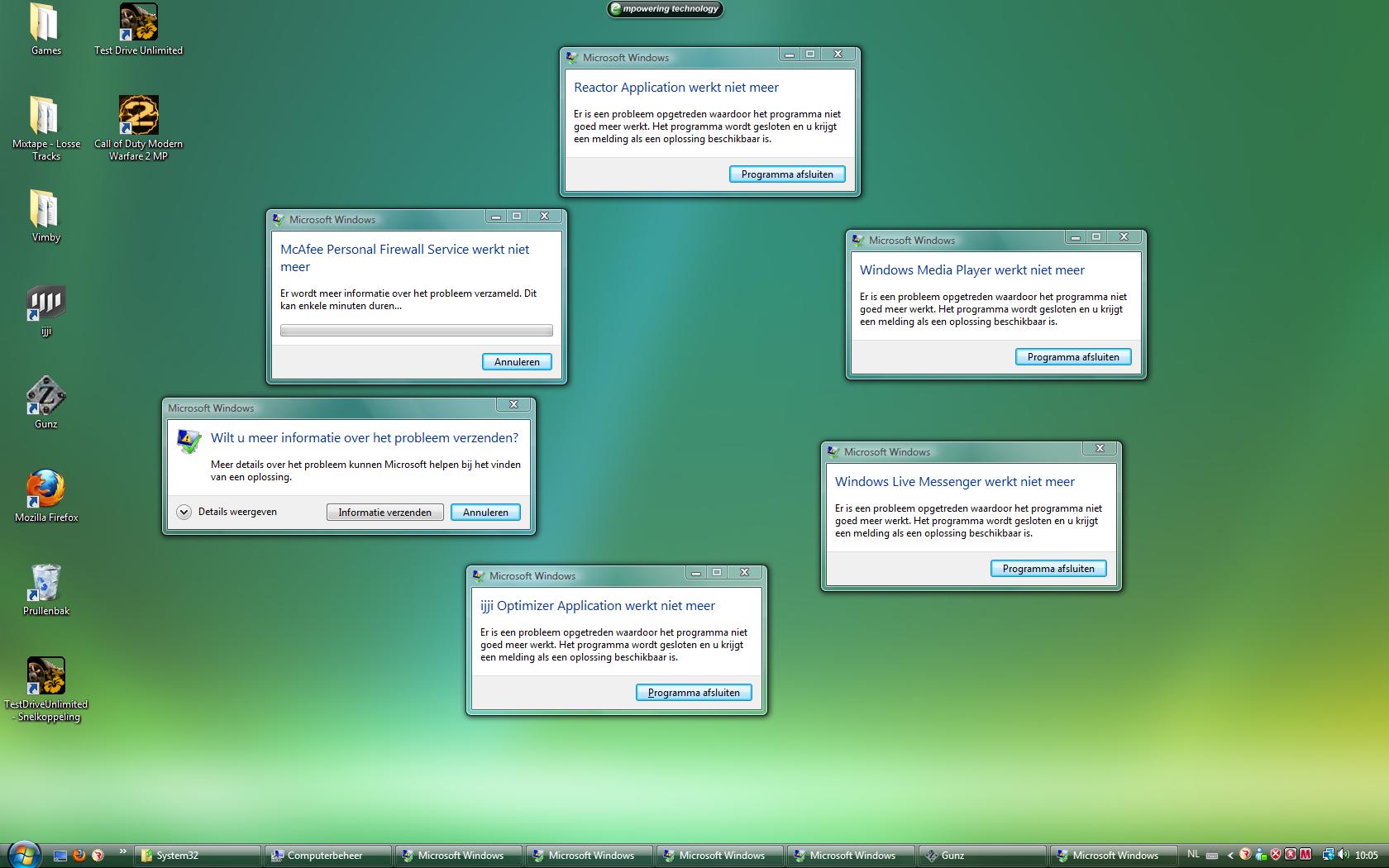Click title bar icon of McAfee dialog
This screenshot has width=1389, height=868.
(x=279, y=220)
